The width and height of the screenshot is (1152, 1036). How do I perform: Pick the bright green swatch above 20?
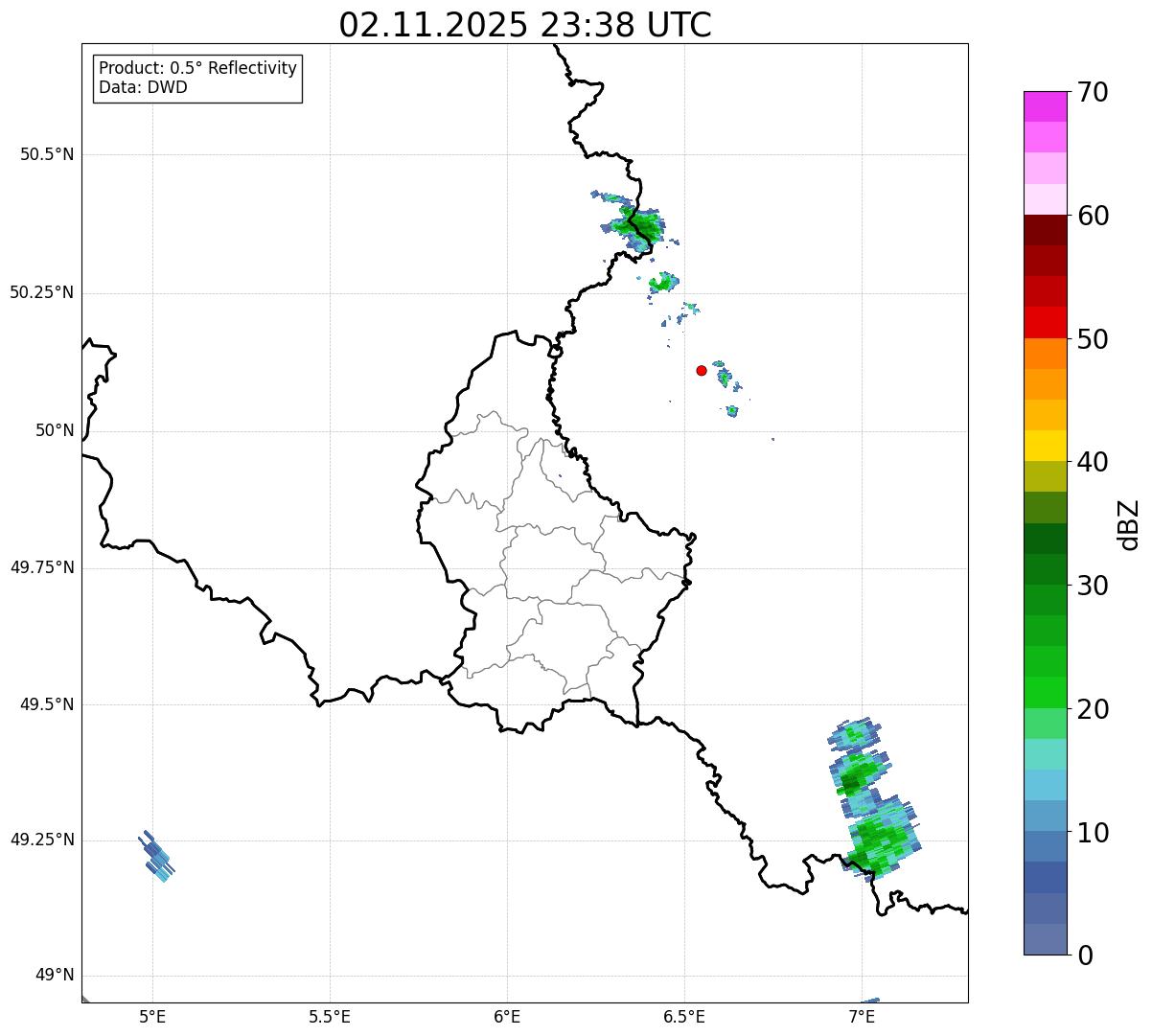point(1045,692)
